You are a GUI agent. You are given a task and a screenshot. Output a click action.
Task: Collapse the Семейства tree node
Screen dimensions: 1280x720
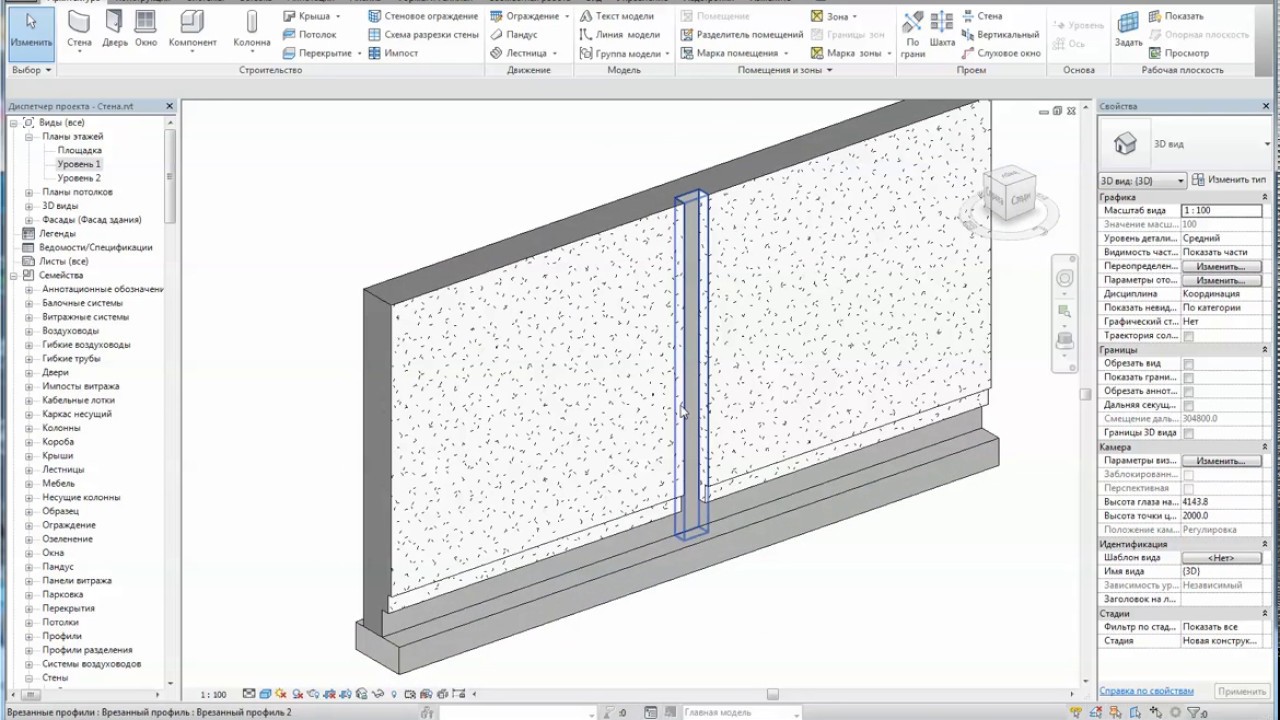tap(14, 275)
